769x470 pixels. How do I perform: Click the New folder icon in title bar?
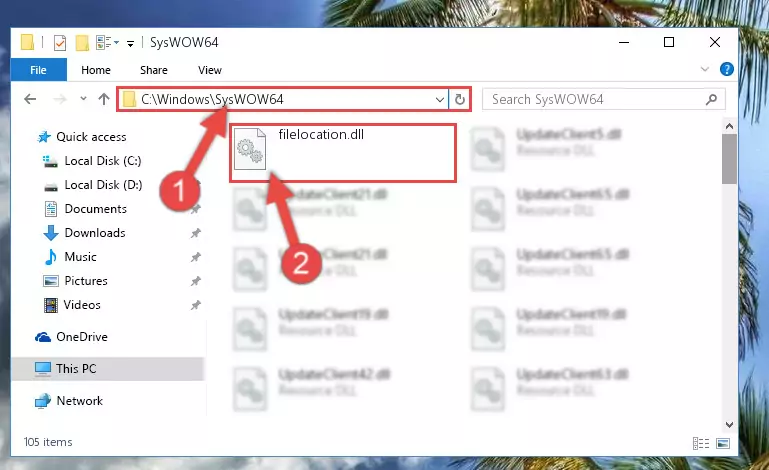coord(82,43)
